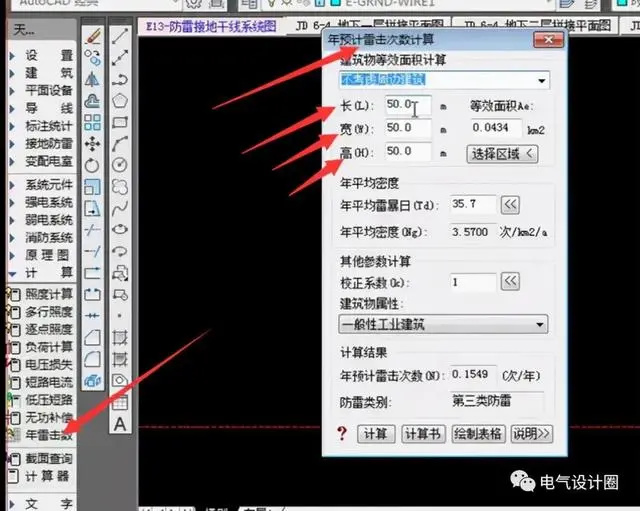The image size is (640, 511).
Task: Select the Erase tool in modify toolbar
Action: 93,36
